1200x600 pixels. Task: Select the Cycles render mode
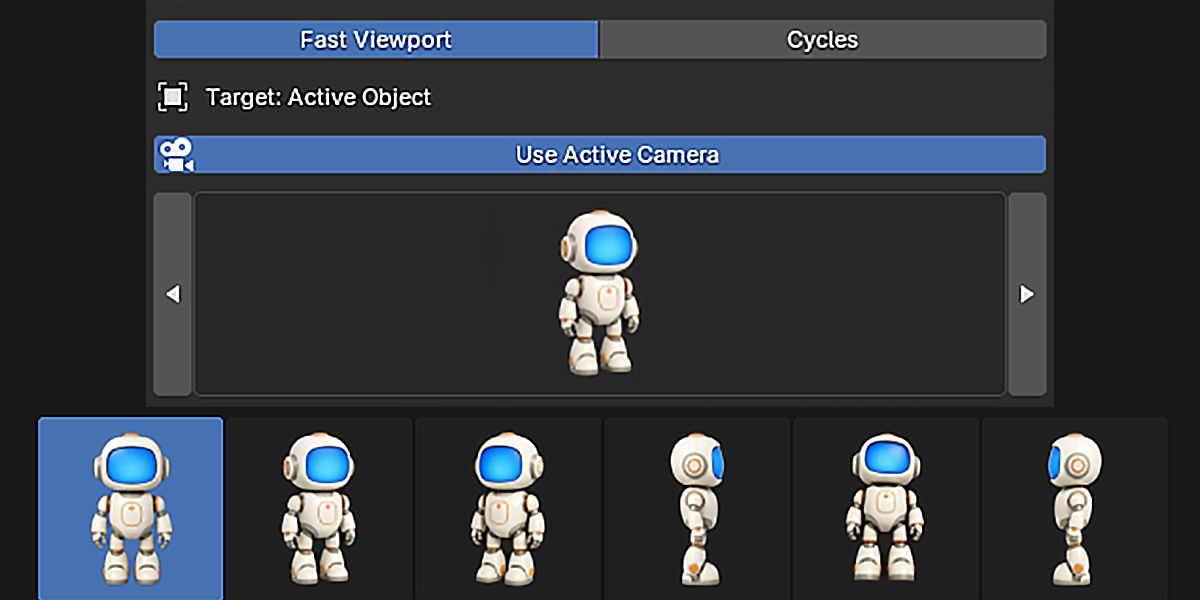pos(823,40)
